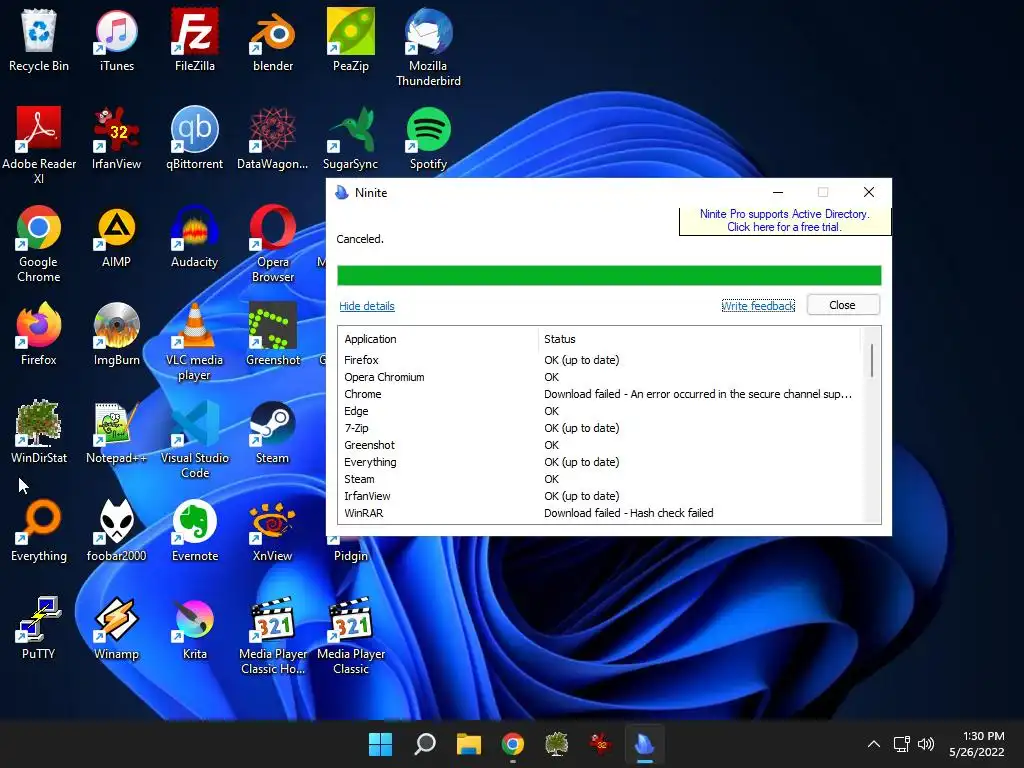The height and width of the screenshot is (768, 1024).
Task: Open File Explorer from the taskbar
Action: coord(469,744)
